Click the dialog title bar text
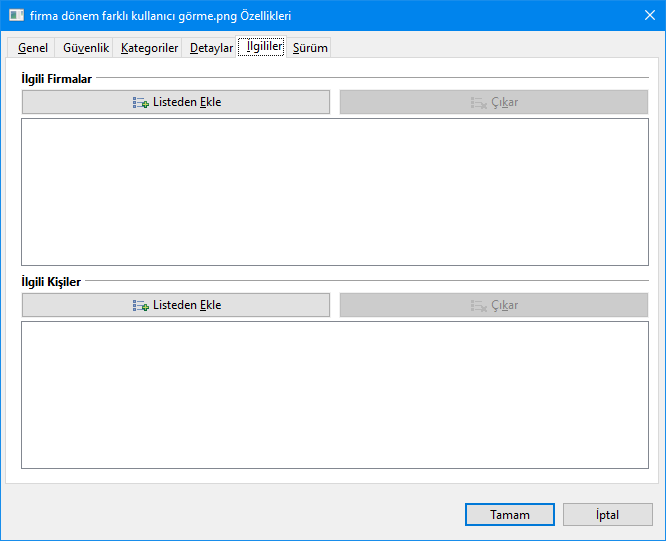The width and height of the screenshot is (666, 541). coord(160,16)
